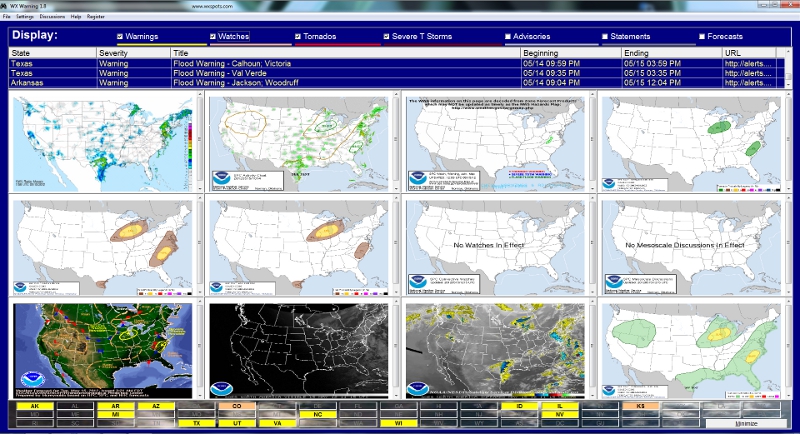Open the Discussions menu
Image resolution: width=800 pixels, height=434 pixels.
tap(54, 17)
